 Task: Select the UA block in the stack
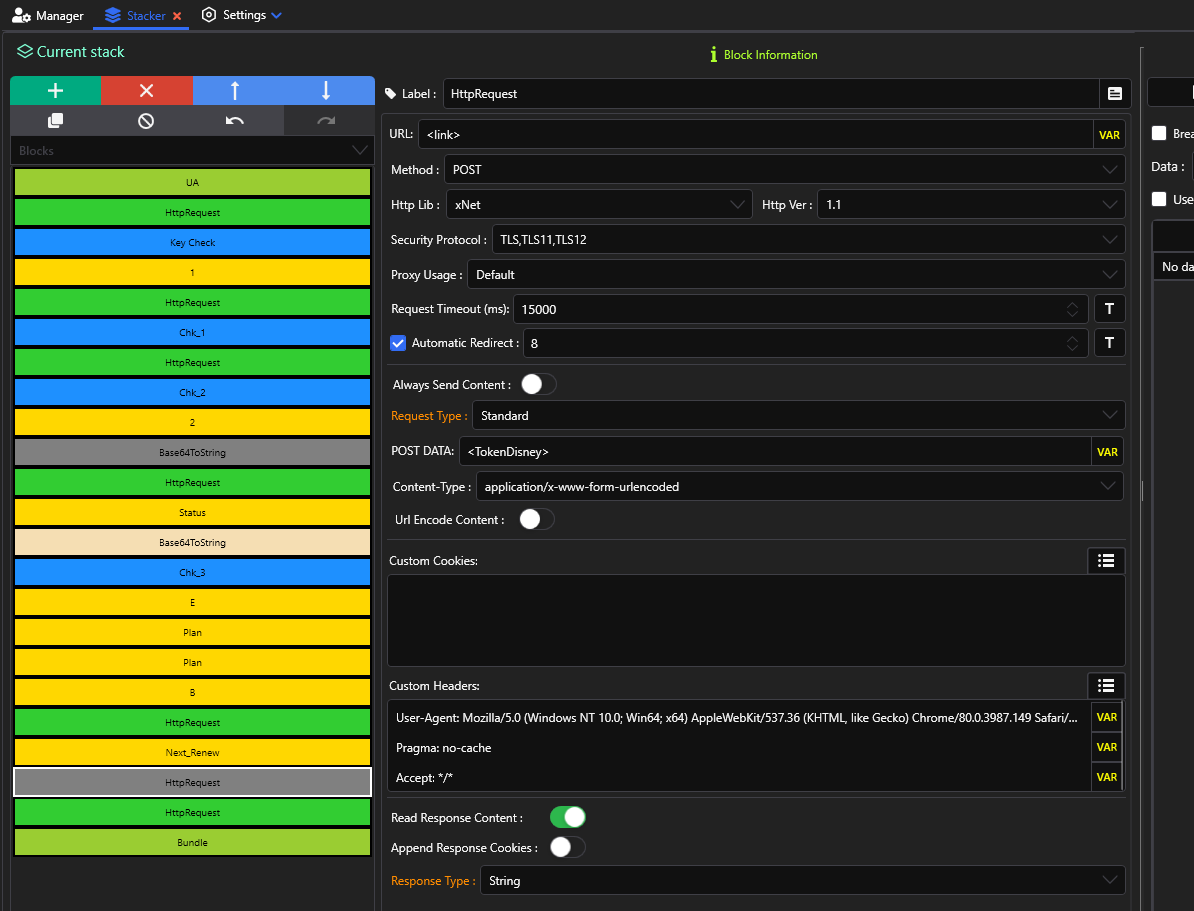[x=193, y=182]
